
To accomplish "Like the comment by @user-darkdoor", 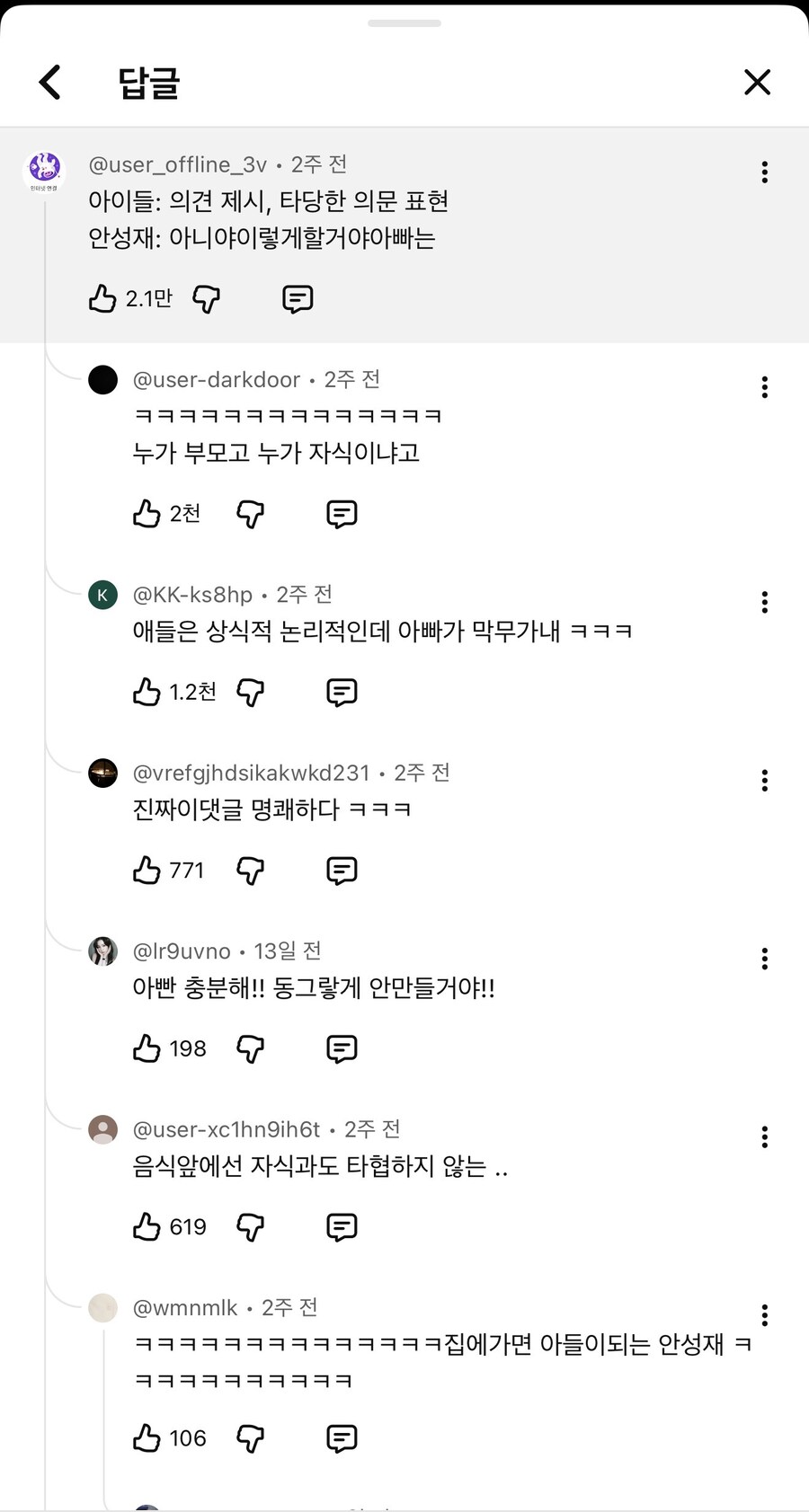I will tap(147, 514).
